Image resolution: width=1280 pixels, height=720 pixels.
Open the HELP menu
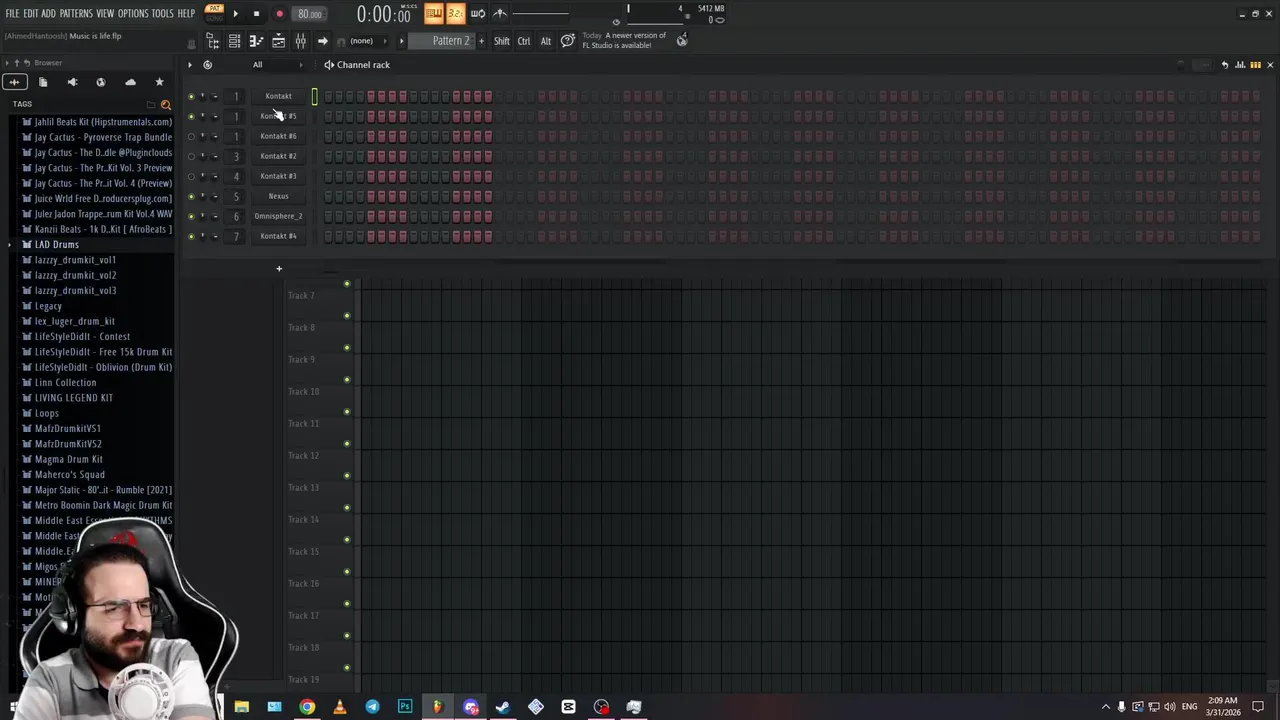coord(186,14)
